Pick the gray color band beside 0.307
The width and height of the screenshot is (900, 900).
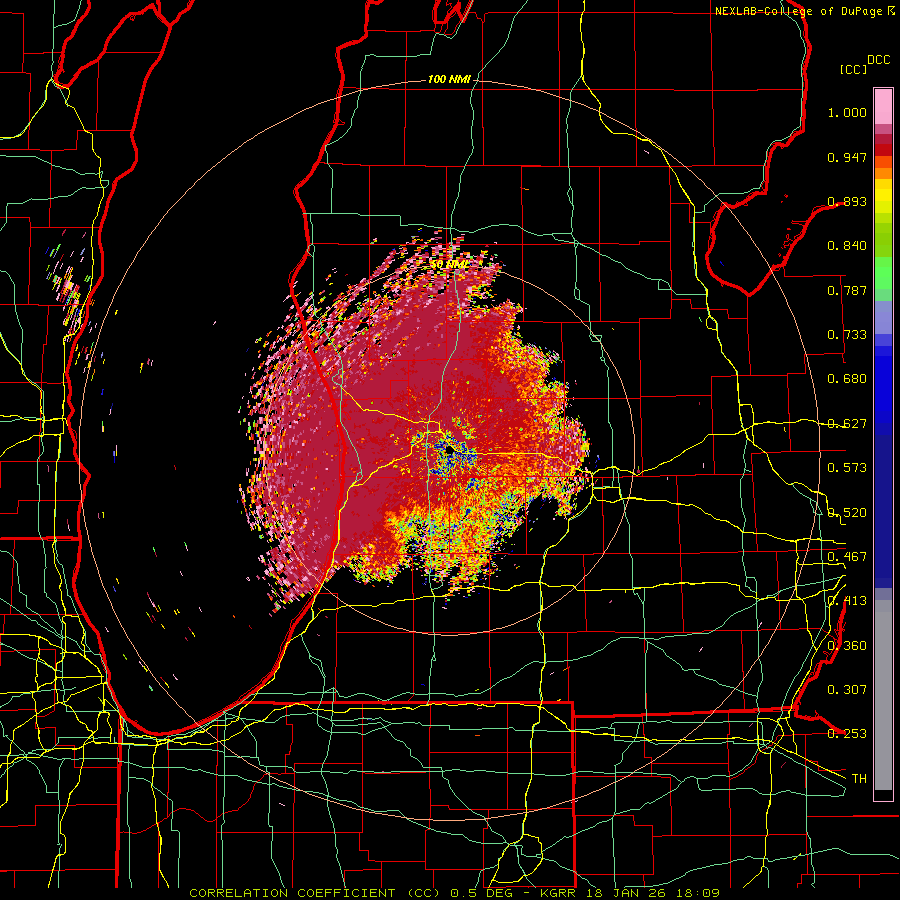point(883,695)
